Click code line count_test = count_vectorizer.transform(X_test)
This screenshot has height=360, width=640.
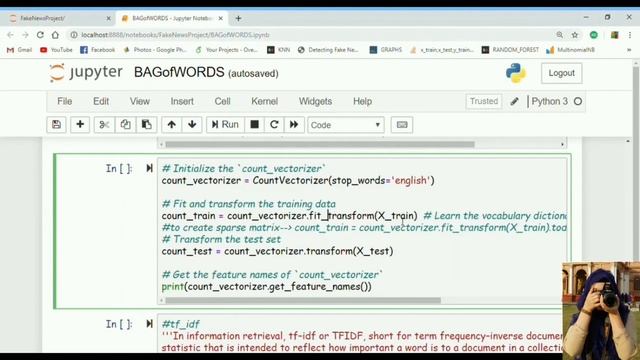point(277,251)
